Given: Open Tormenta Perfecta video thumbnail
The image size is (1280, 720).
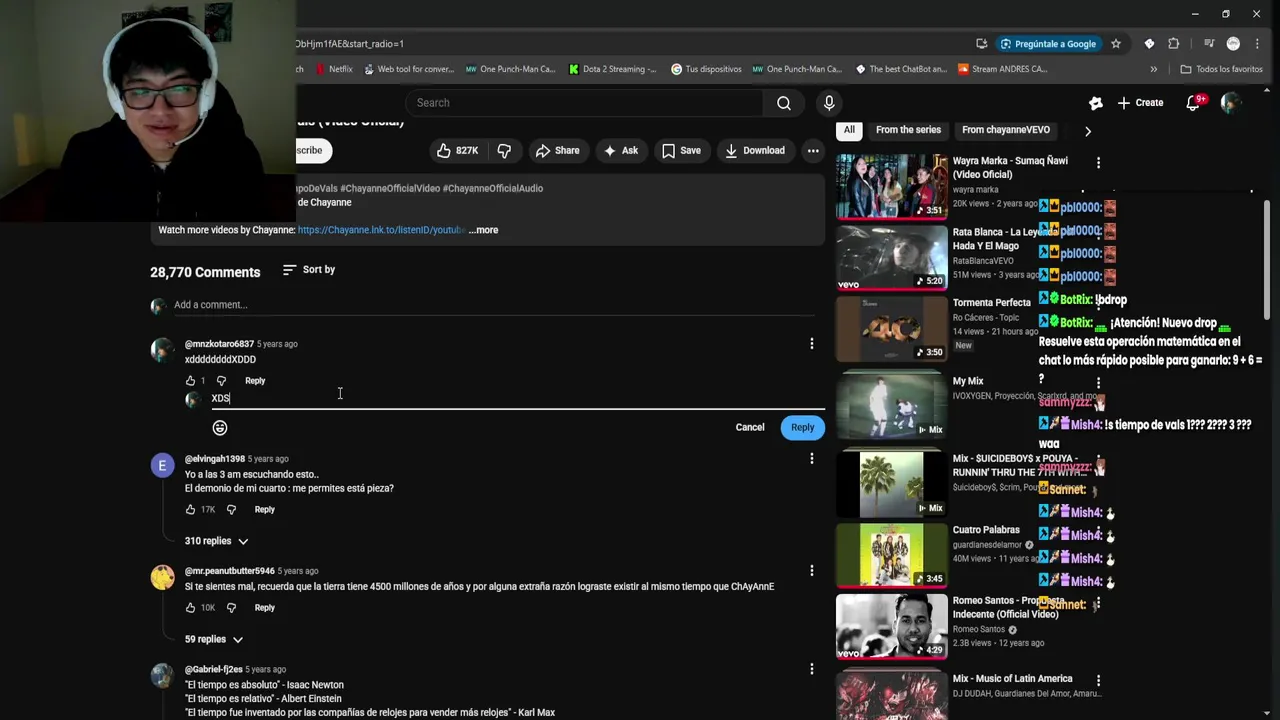Looking at the screenshot, I should 891,328.
